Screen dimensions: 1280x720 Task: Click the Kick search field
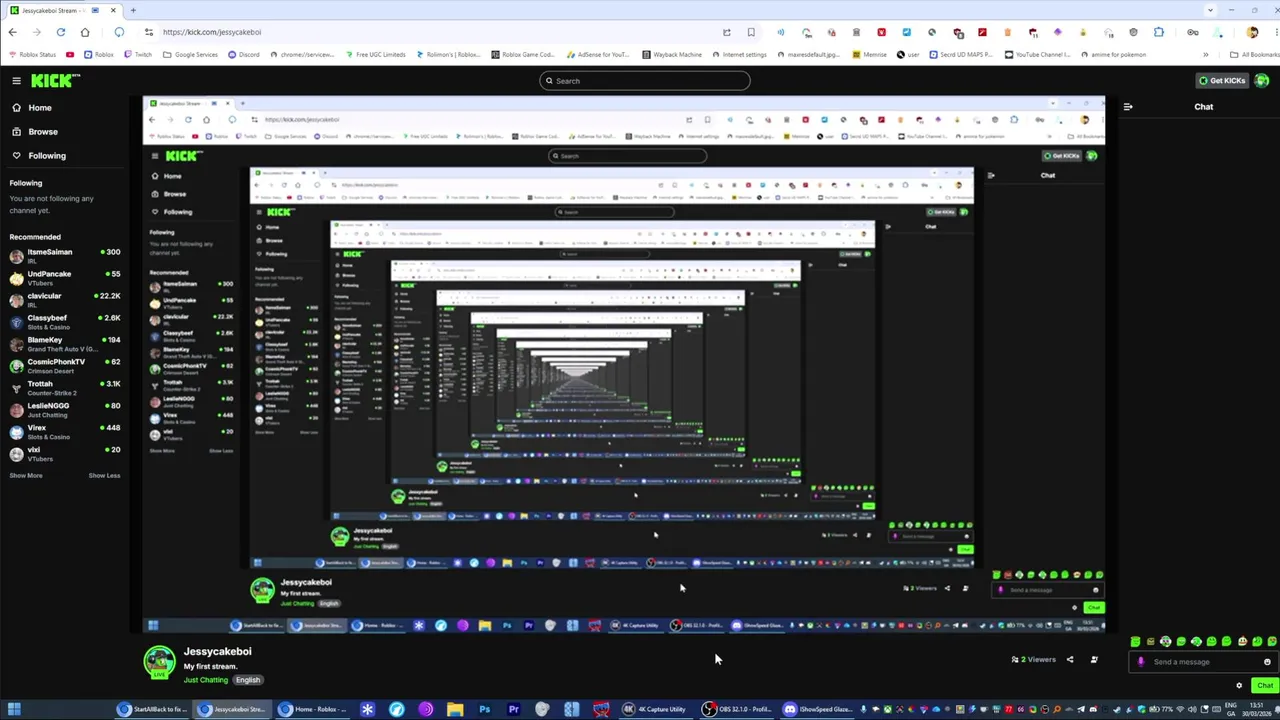(x=645, y=81)
